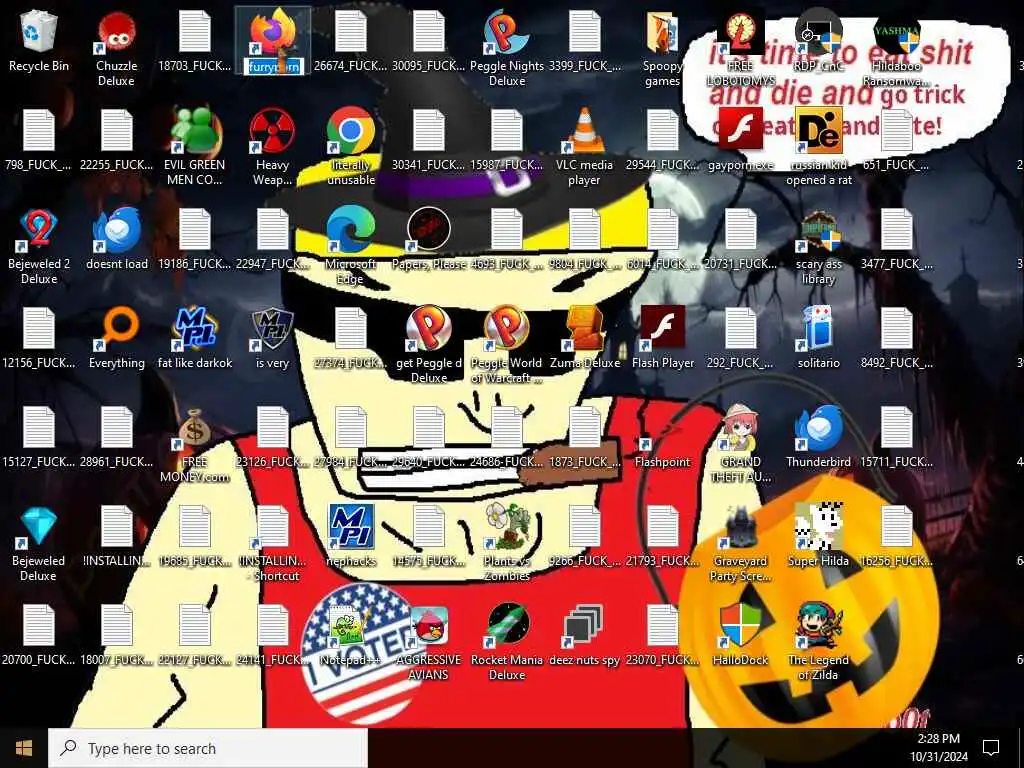Screen dimensions: 1024x768
Task: Select the Bejeweled 2 Deluxe icon
Action: click(x=39, y=231)
